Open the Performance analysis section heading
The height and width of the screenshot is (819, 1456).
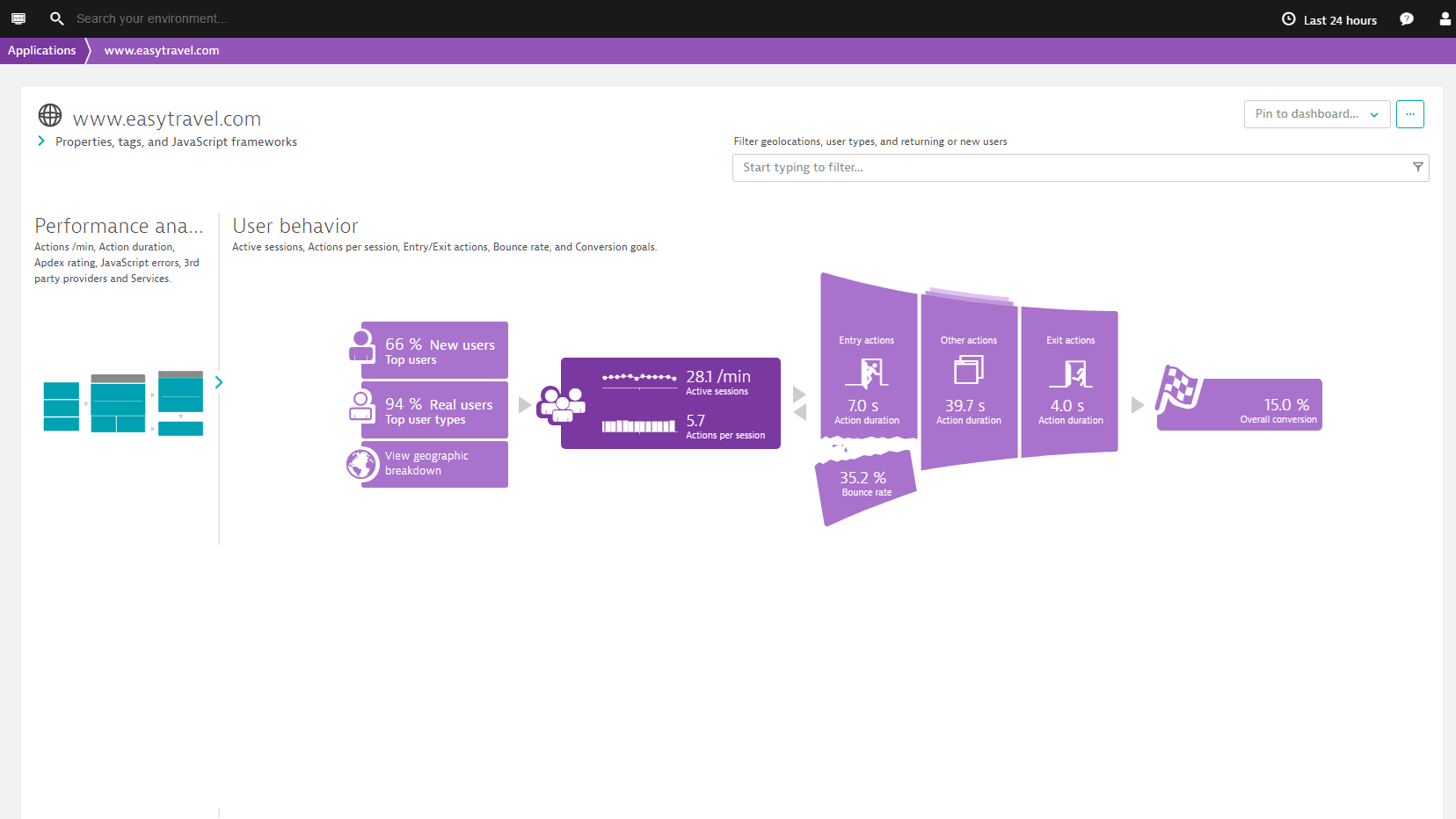tap(119, 226)
